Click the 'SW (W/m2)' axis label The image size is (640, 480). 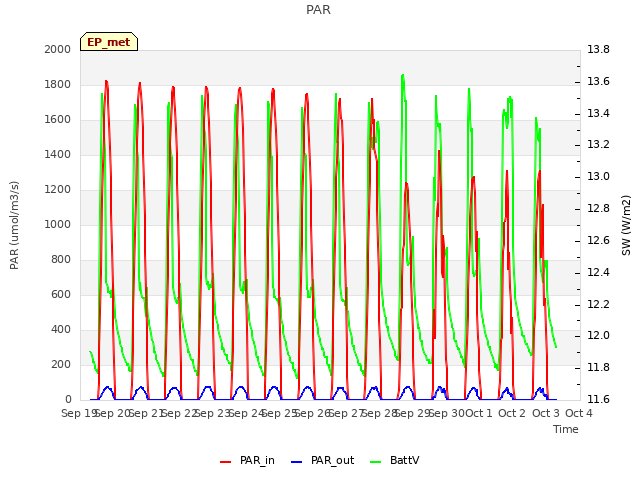pos(626,225)
